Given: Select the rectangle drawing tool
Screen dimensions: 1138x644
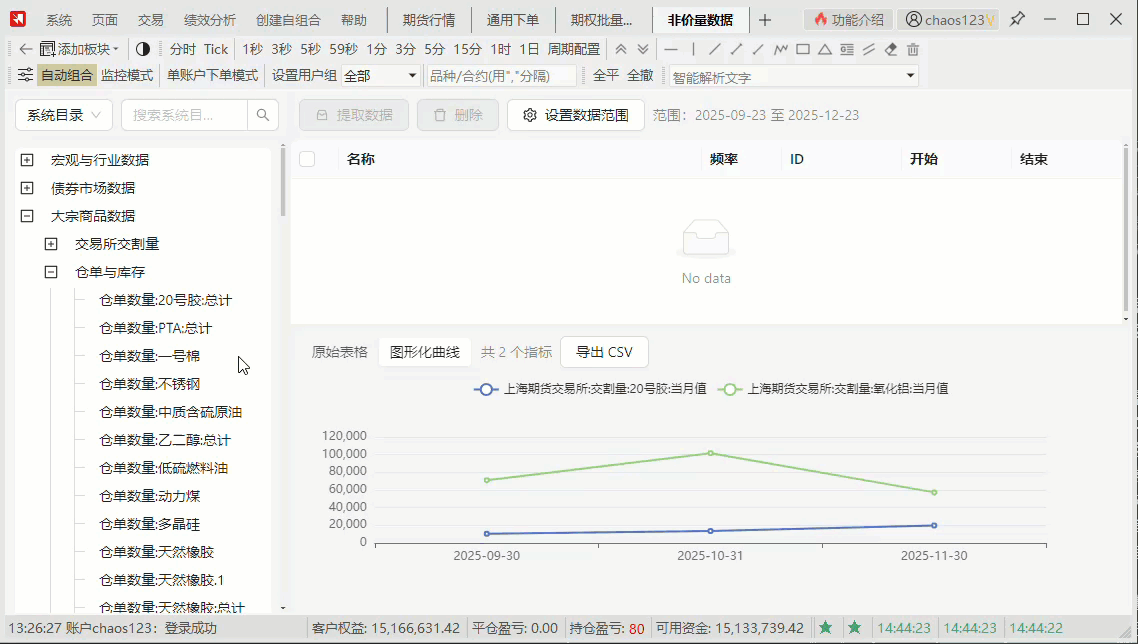Looking at the screenshot, I should click(803, 49).
